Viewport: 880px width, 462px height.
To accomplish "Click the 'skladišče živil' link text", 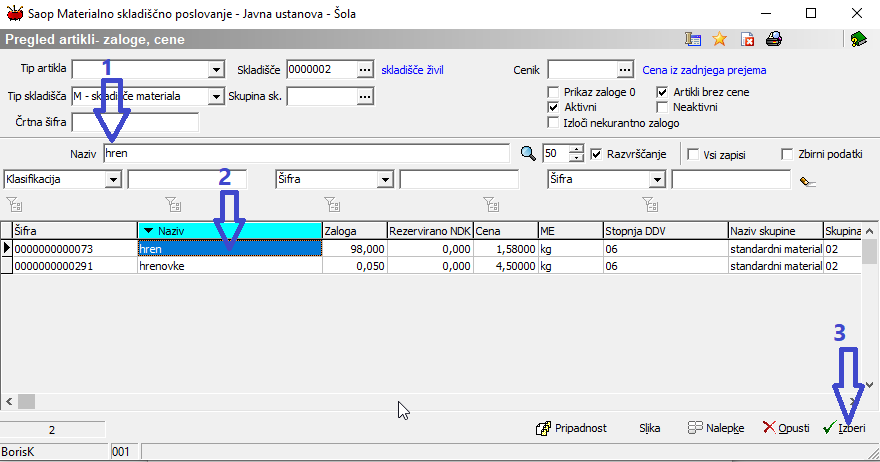I will pos(412,70).
